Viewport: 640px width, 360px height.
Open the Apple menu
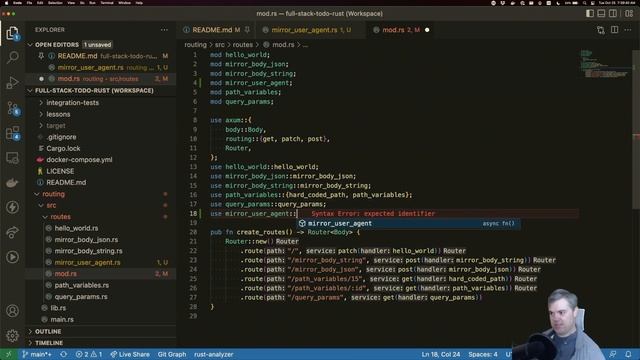point(6,3)
